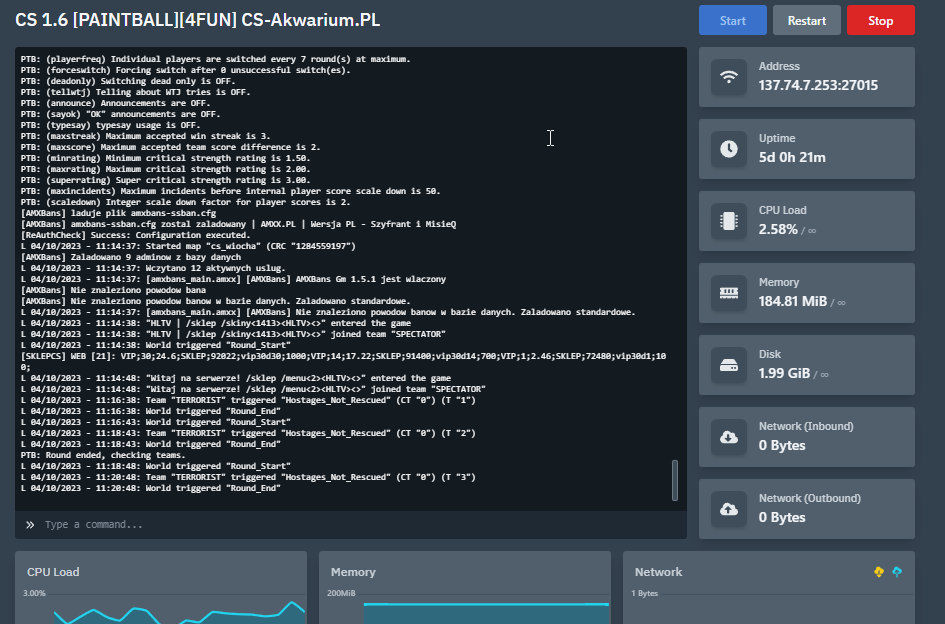Click the cloud download icon for Network (Inbound)
This screenshot has height=624, width=945.
pyautogui.click(x=729, y=437)
